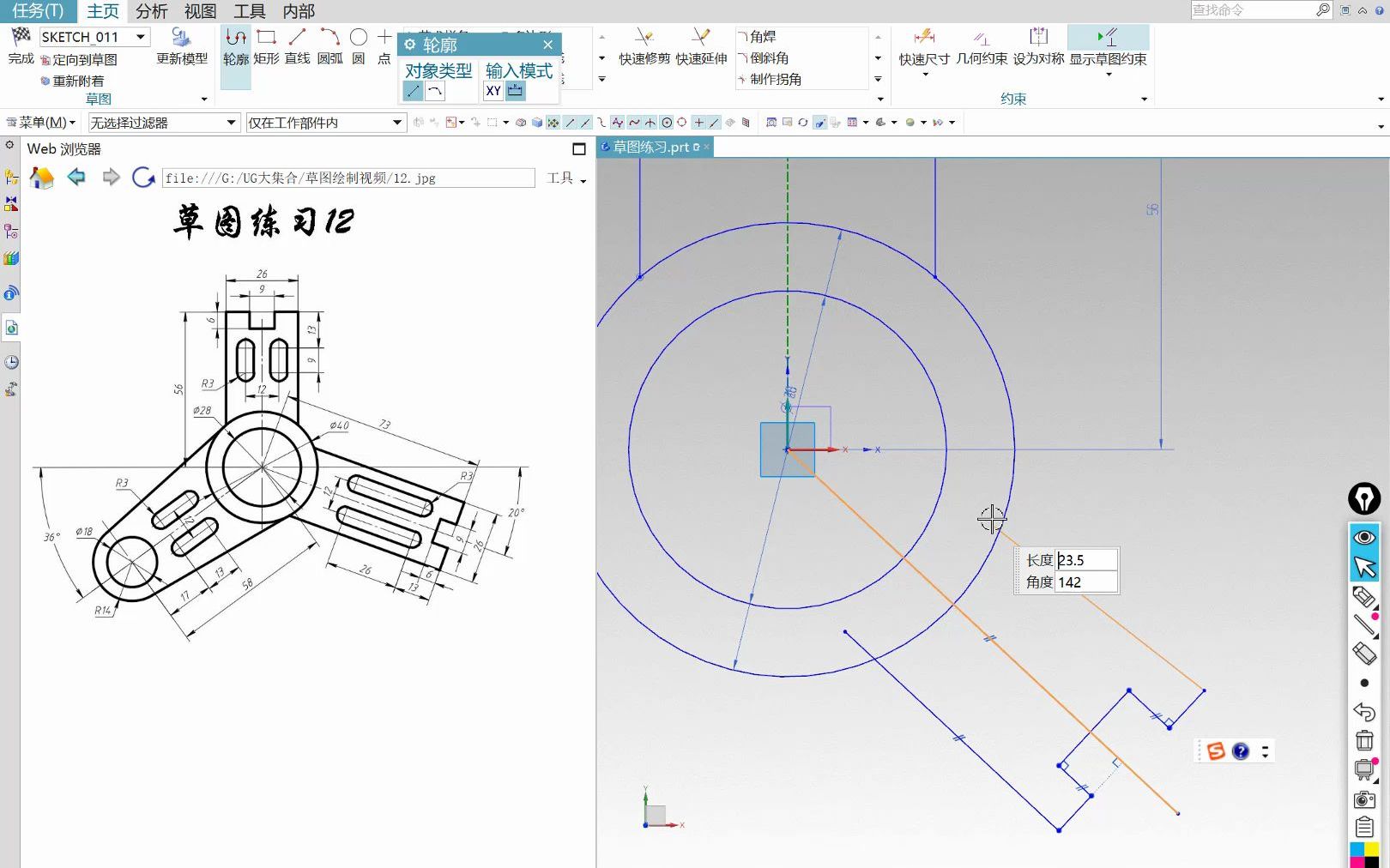Expand the 草图 group dropdown arrow
The image size is (1390, 868).
click(x=204, y=99)
